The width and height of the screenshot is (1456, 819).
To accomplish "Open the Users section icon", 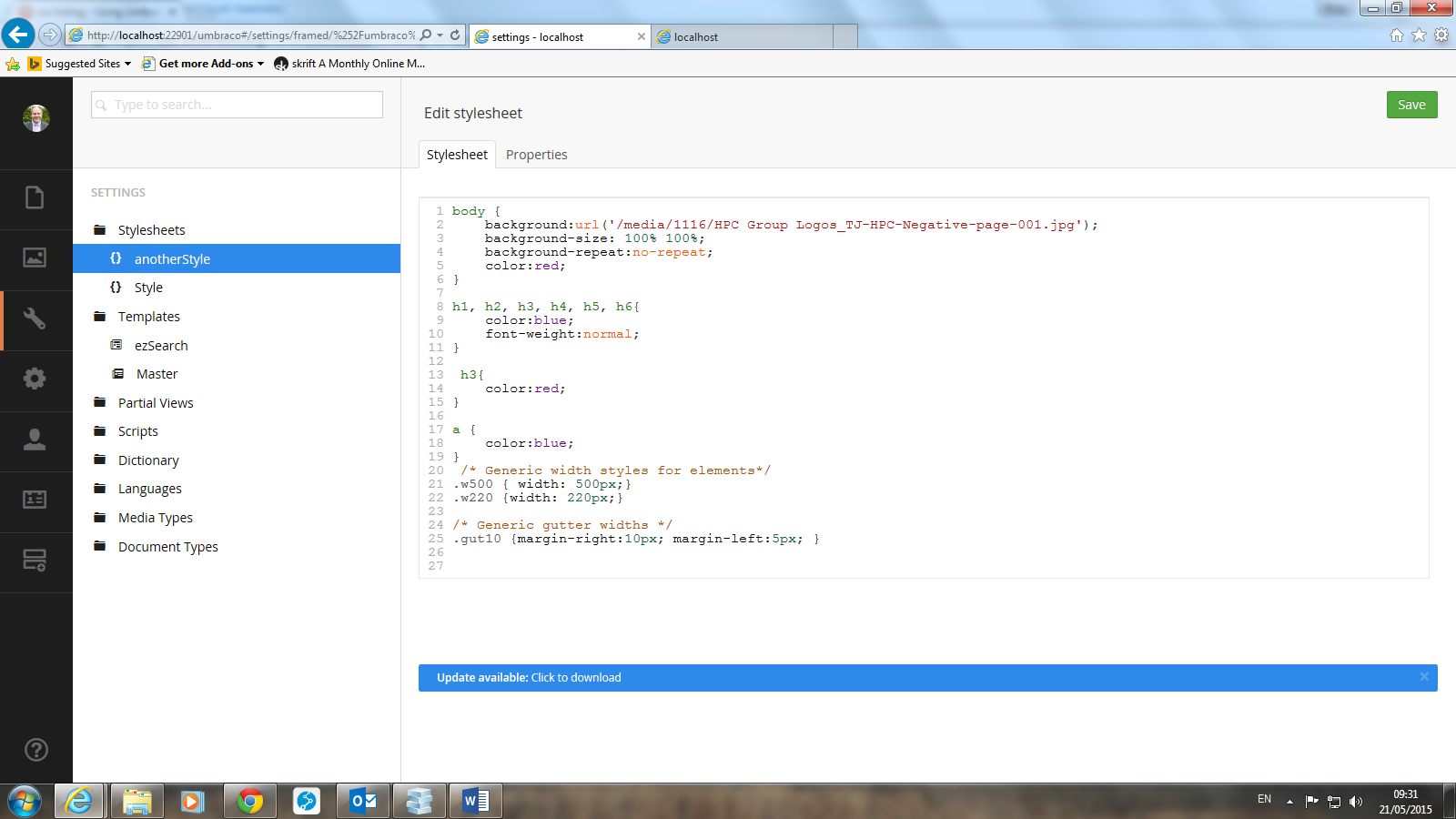I will click(35, 440).
